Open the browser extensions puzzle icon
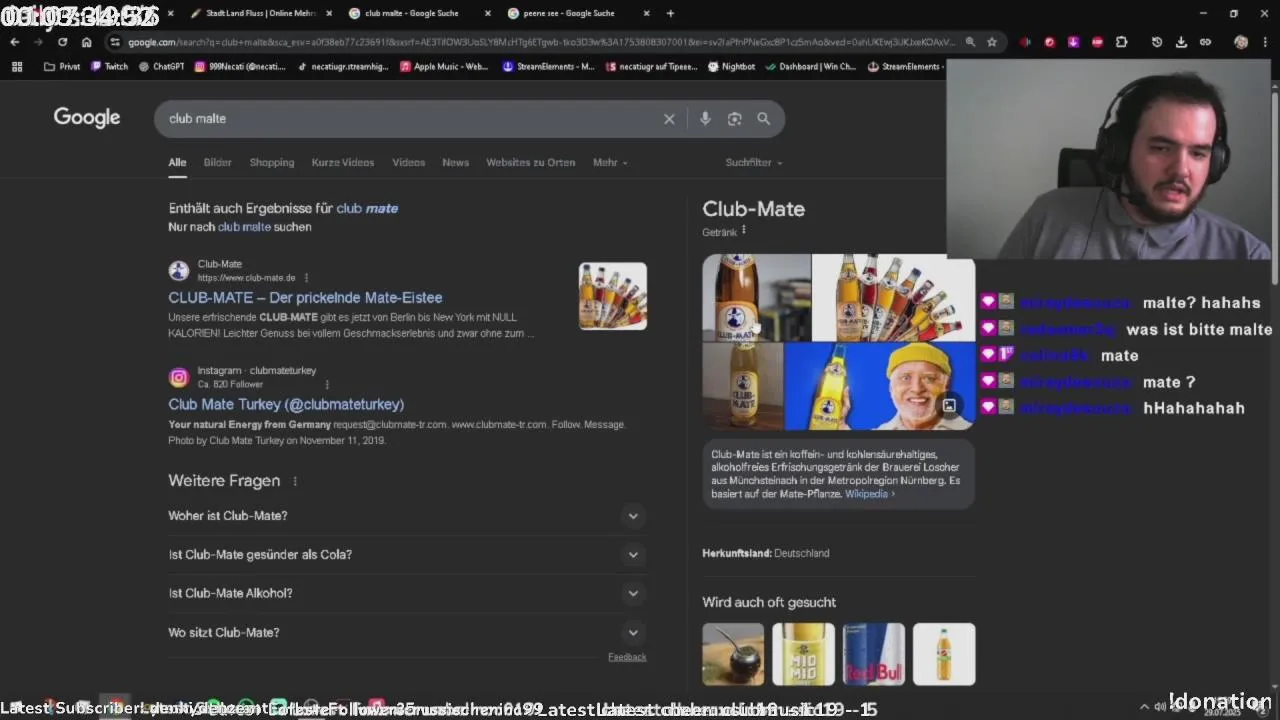 pos(1121,42)
